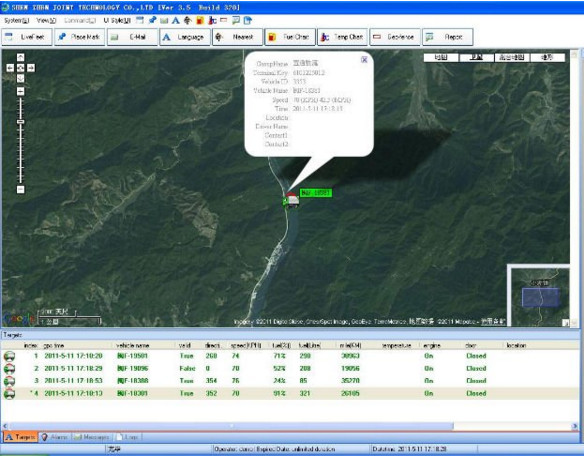Click the LiveFleet toolbar button

click(x=27, y=37)
